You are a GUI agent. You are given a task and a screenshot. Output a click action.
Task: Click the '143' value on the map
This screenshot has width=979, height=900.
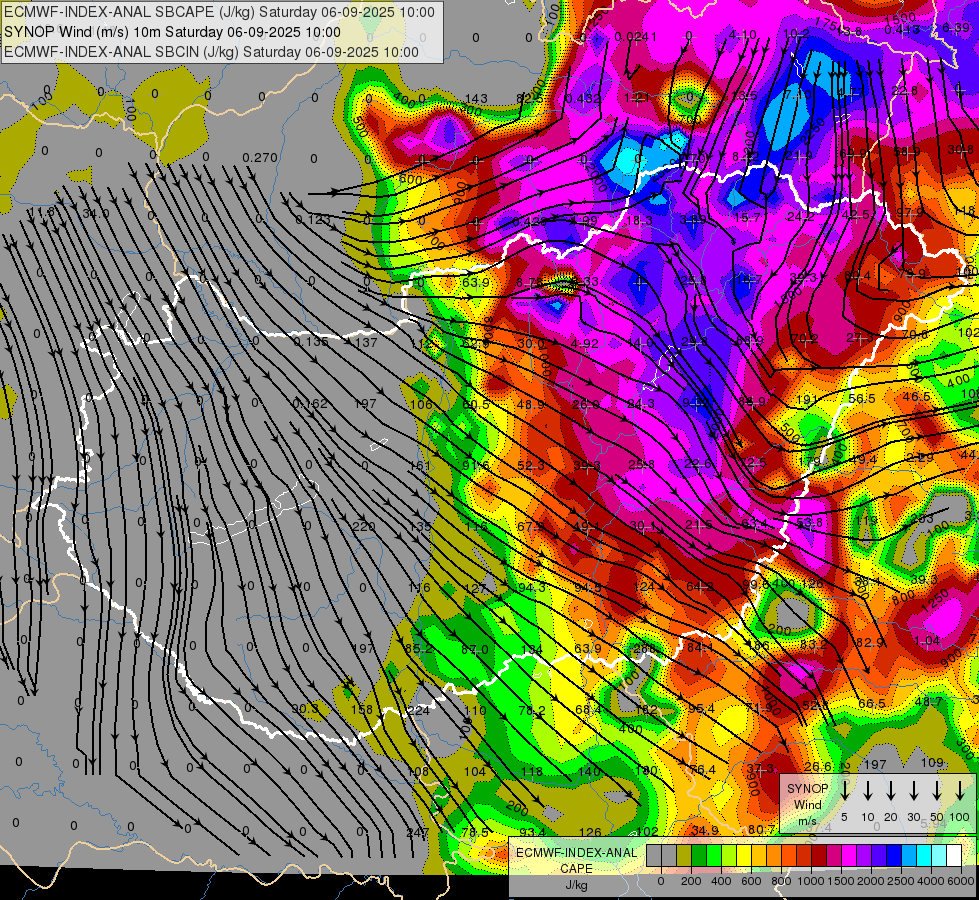476,98
